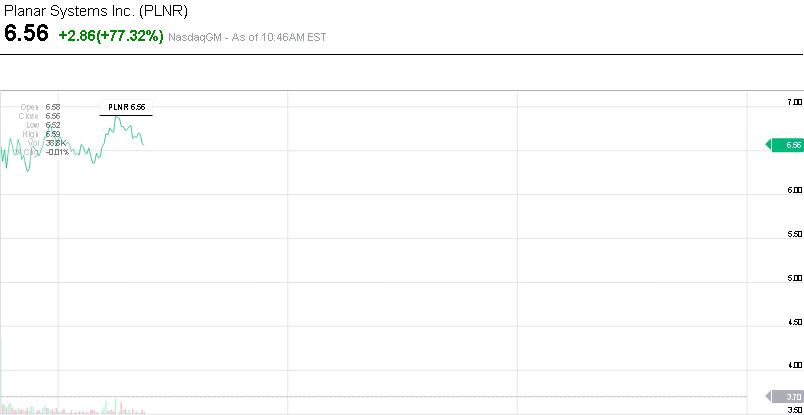
Task: Click the 5.00 y-axis label
Action: (x=794, y=278)
